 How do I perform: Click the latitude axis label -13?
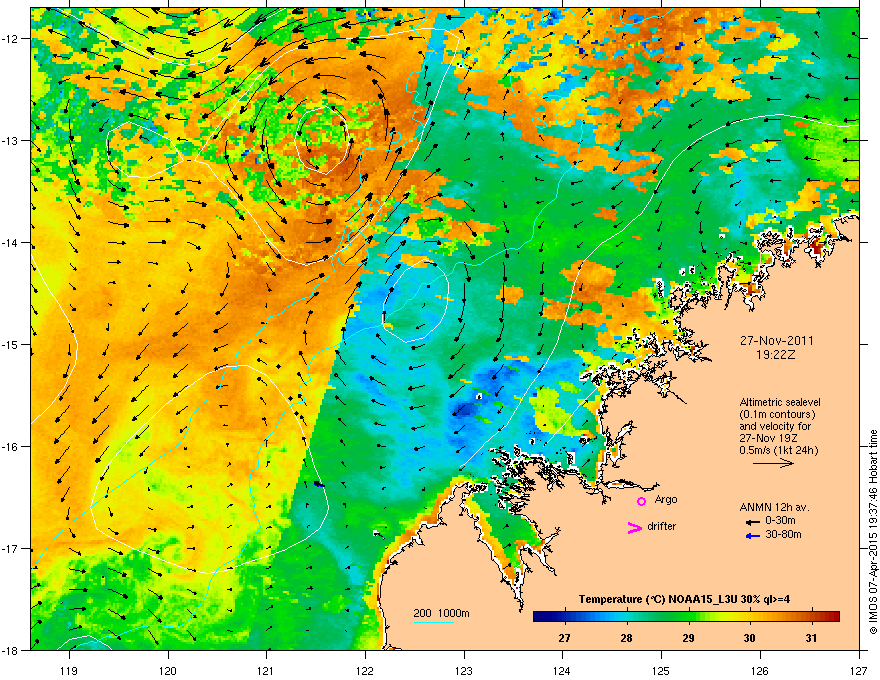(x=11, y=141)
